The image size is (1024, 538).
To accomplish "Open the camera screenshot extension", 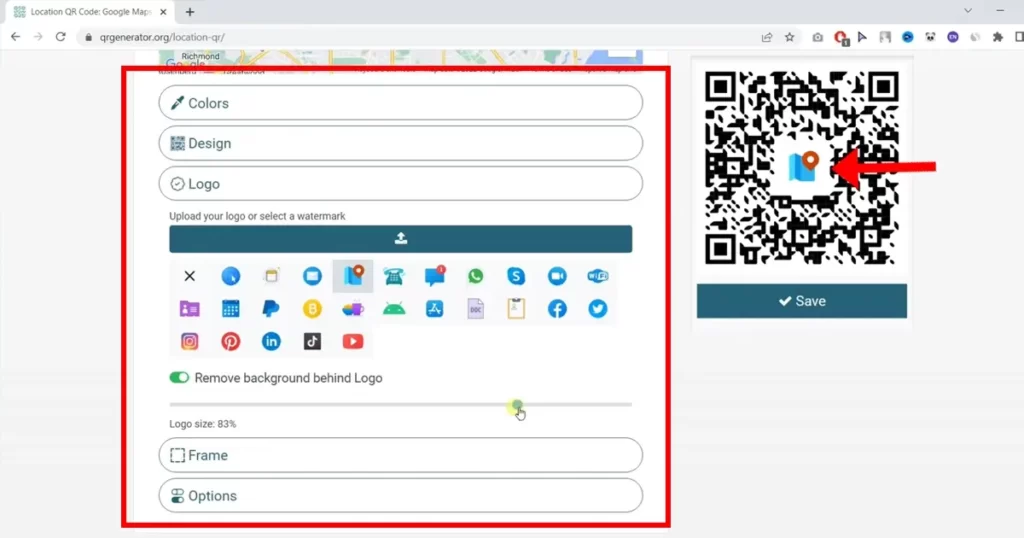I will [818, 37].
